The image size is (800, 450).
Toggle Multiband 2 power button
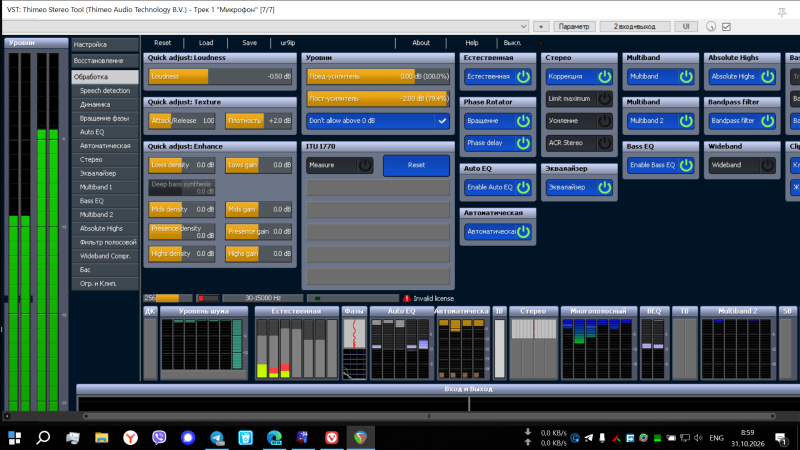[686, 121]
